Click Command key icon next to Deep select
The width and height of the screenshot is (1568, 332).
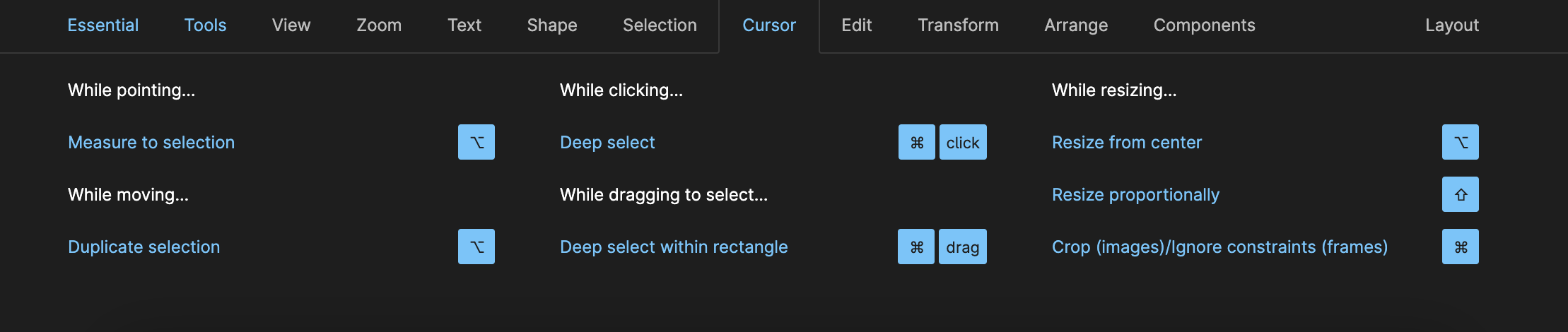click(x=917, y=142)
